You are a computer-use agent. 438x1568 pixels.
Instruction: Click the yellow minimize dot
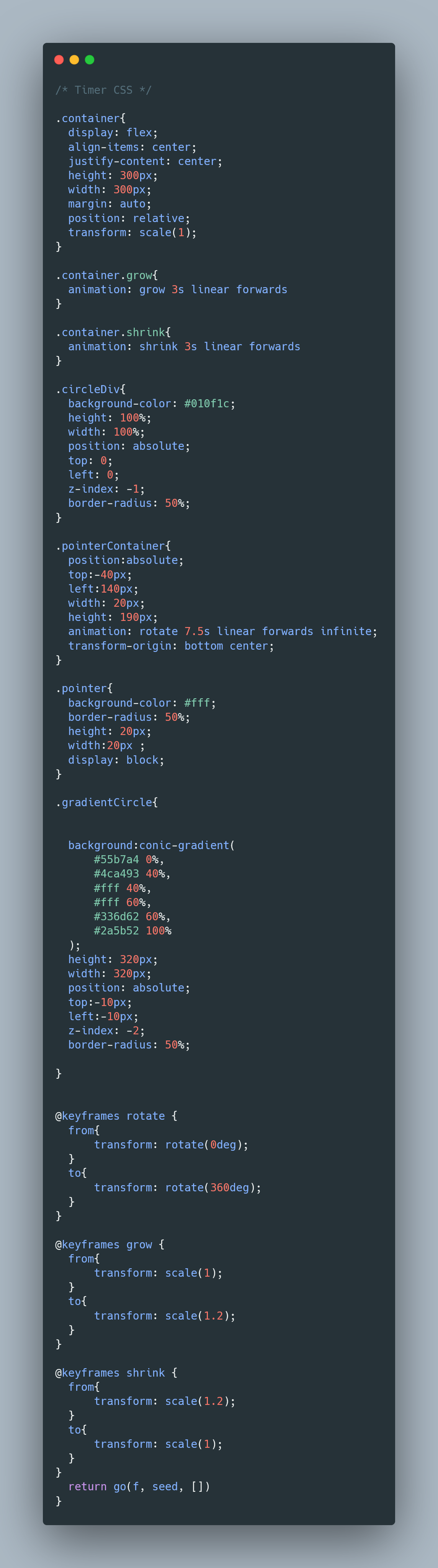[x=74, y=60]
